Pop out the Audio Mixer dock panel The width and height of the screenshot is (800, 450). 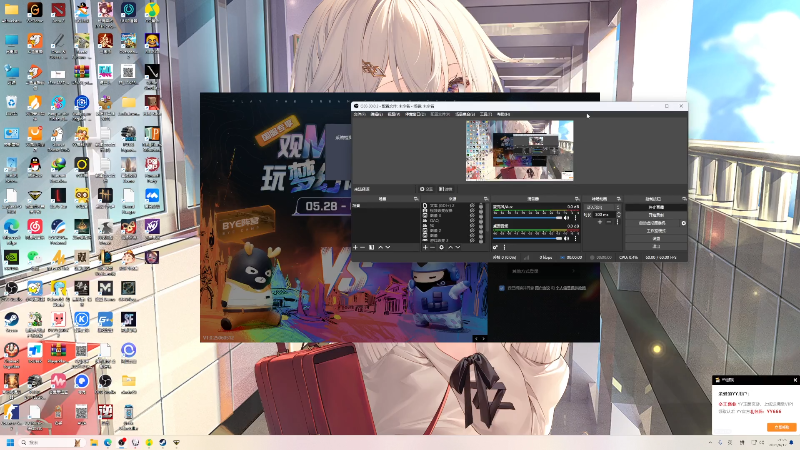577,198
